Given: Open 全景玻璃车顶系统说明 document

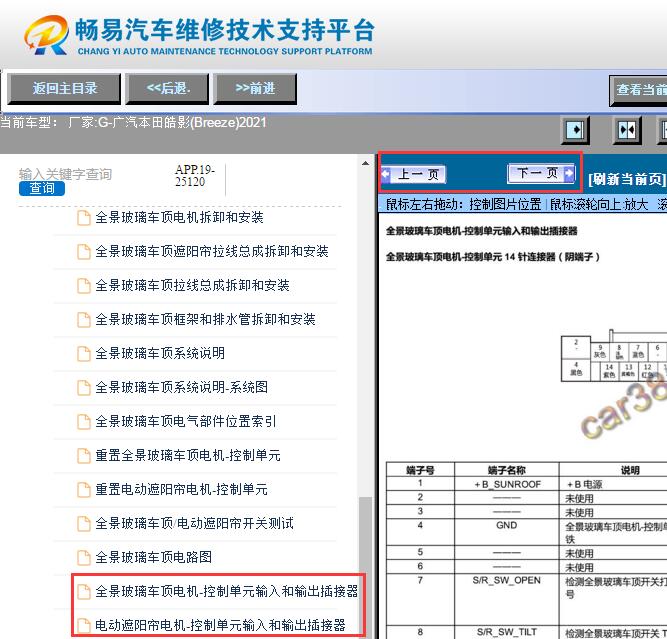Looking at the screenshot, I should [160, 354].
